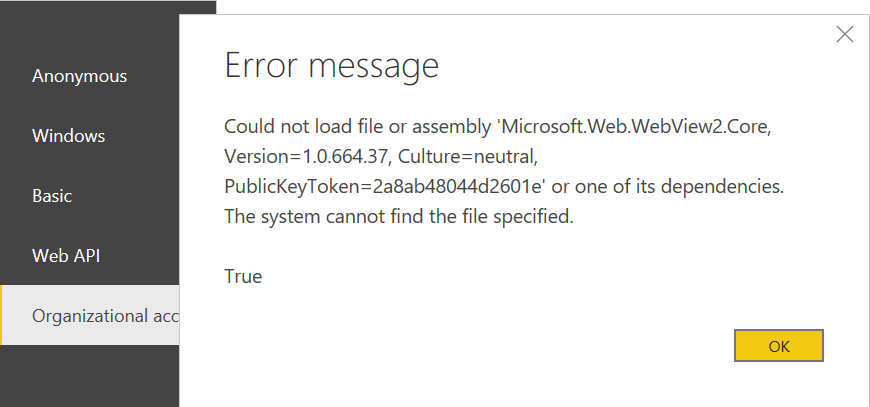Click the 'Error message' dialog heading
Image resolution: width=870 pixels, height=407 pixels.
pos(332,65)
